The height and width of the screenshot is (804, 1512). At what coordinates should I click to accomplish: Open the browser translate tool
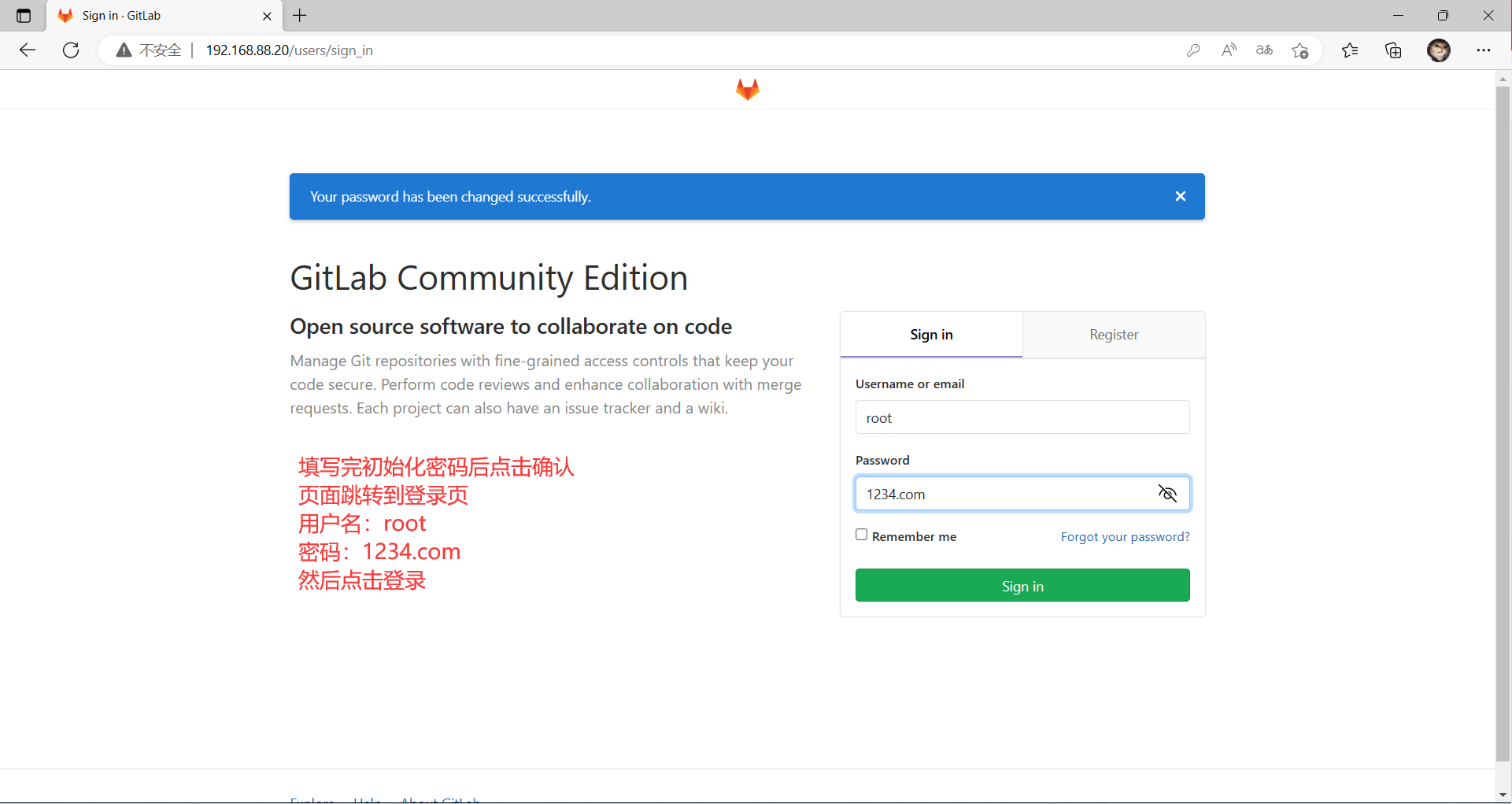1264,50
